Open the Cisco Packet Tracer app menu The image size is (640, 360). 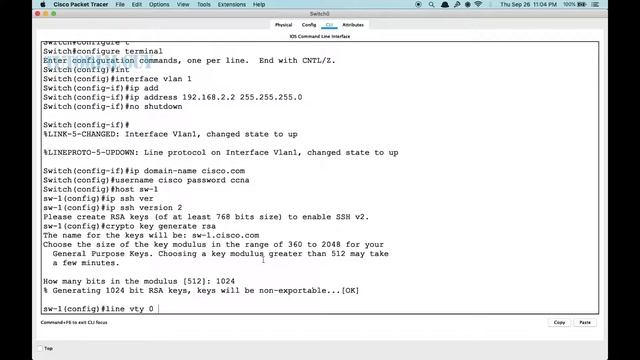coord(80,4)
